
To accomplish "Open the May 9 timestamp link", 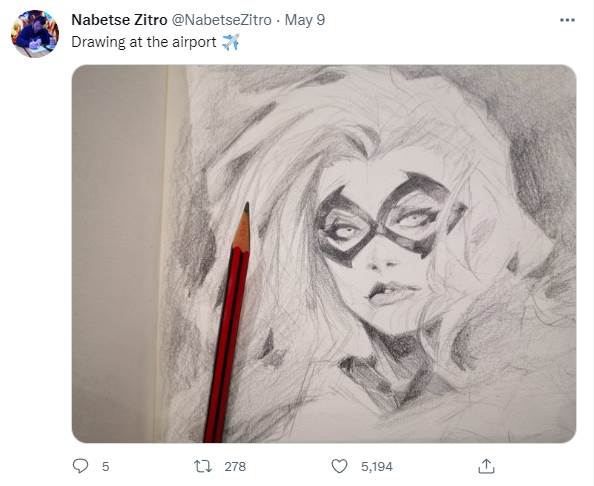I will pyautogui.click(x=305, y=20).
